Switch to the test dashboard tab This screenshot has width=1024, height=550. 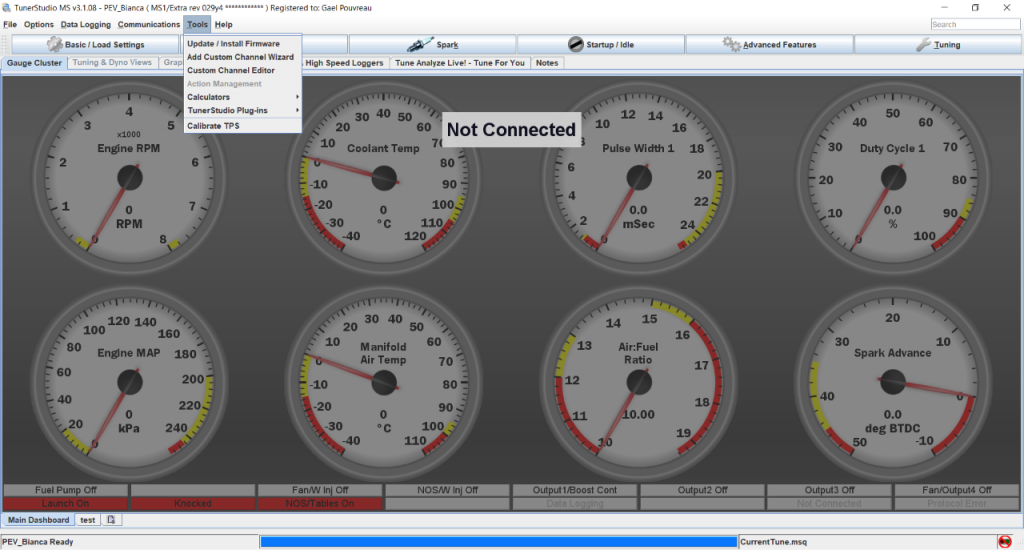point(88,520)
